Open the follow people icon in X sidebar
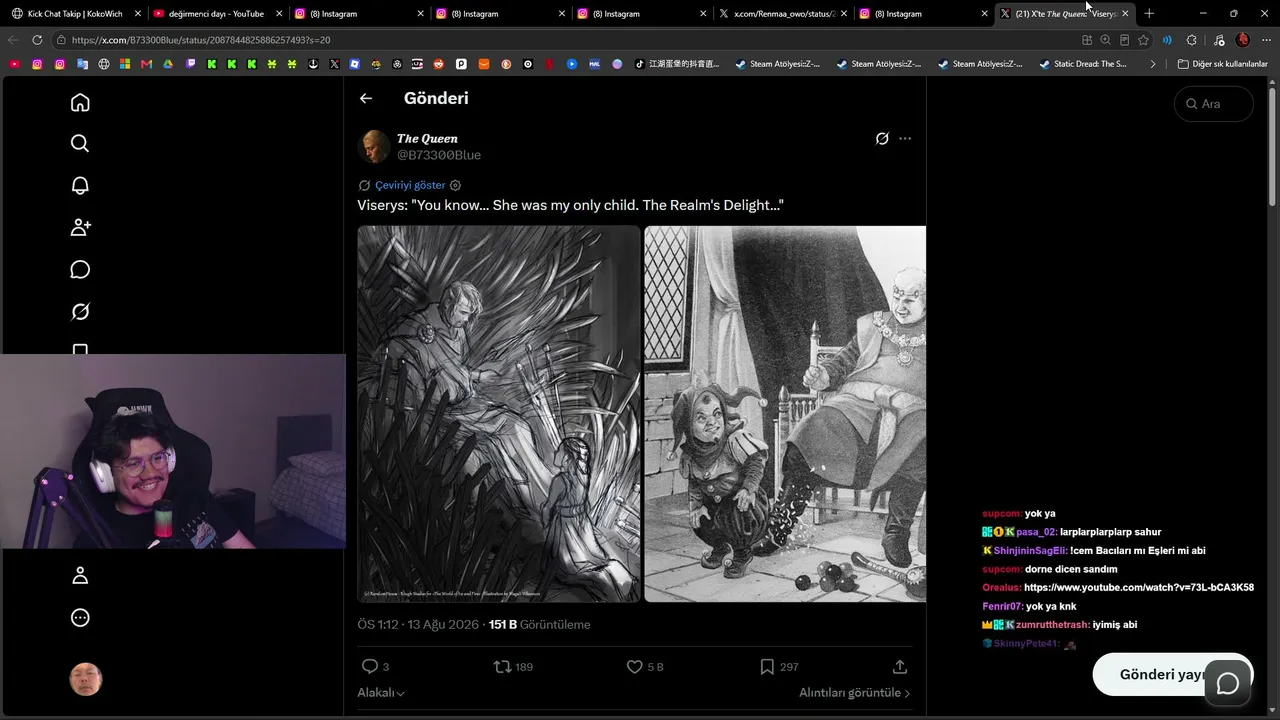 tap(80, 227)
